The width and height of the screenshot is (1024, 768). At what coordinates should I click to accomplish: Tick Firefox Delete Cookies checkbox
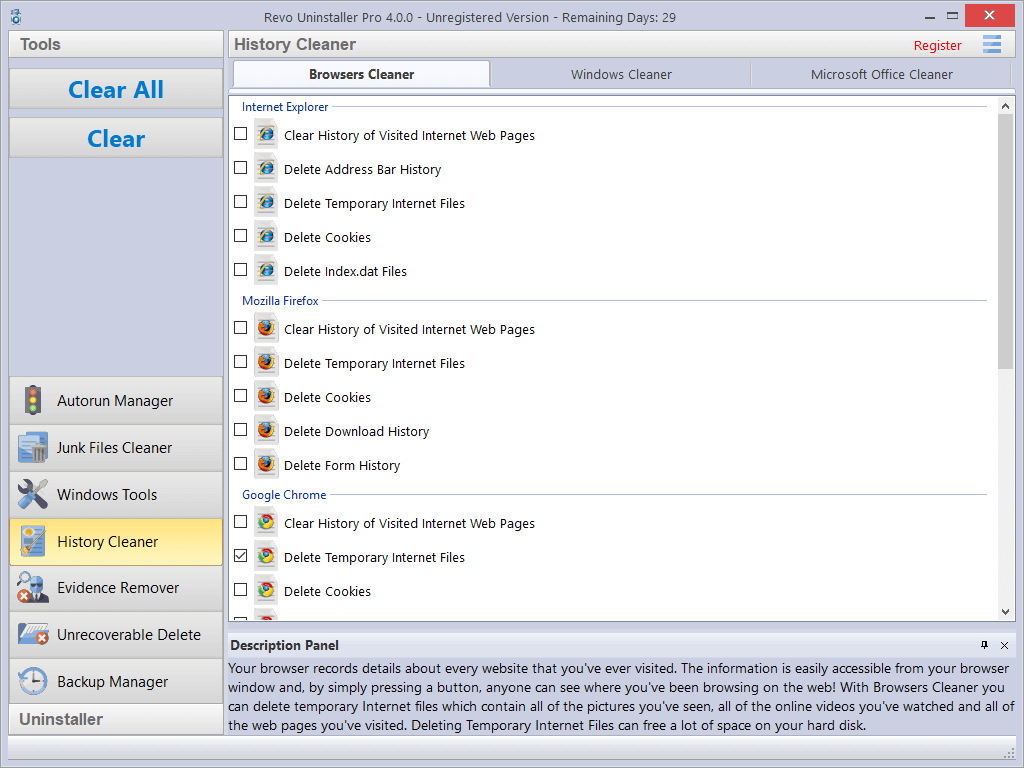click(x=240, y=396)
